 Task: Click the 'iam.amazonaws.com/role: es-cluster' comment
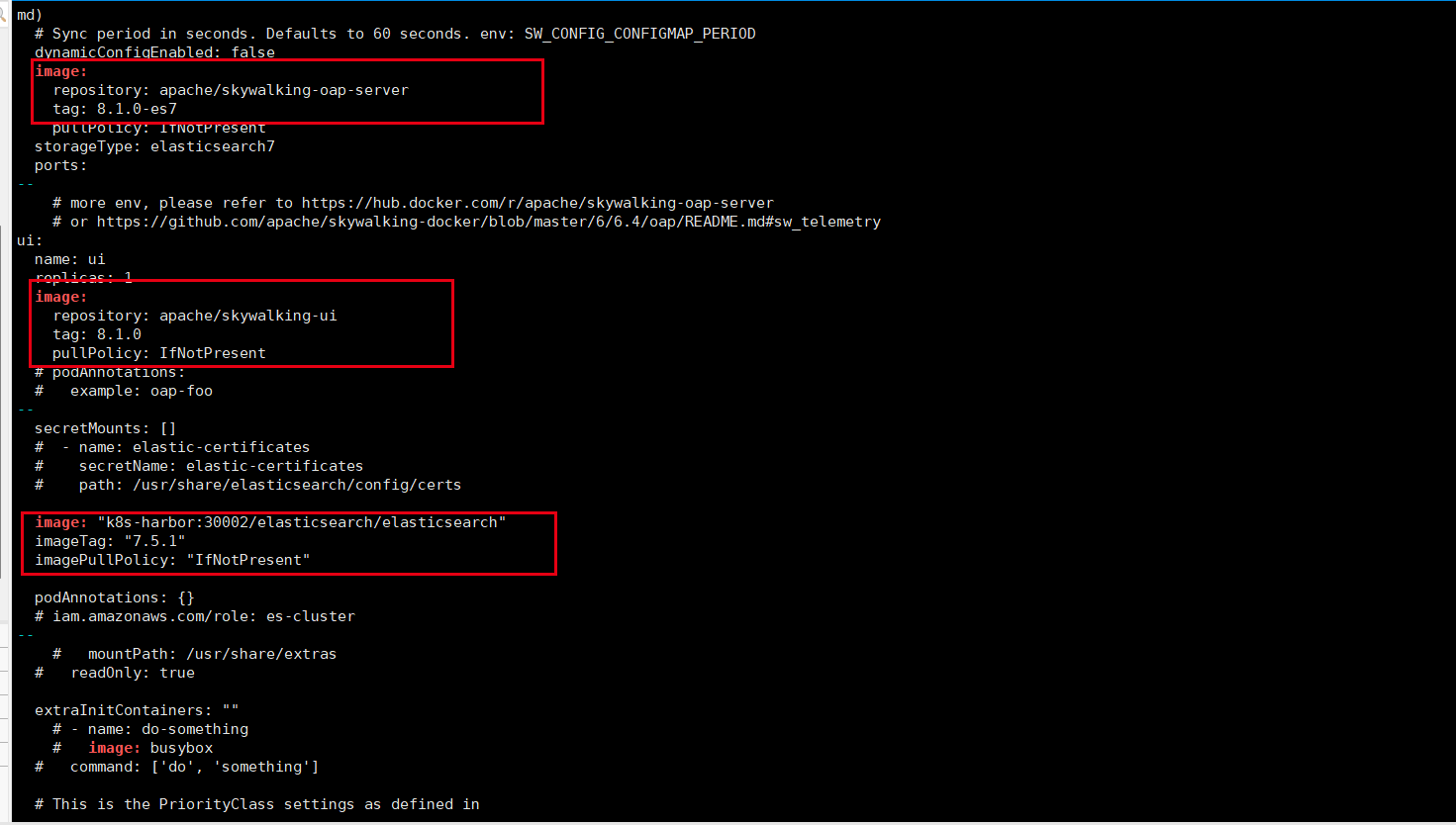click(203, 616)
